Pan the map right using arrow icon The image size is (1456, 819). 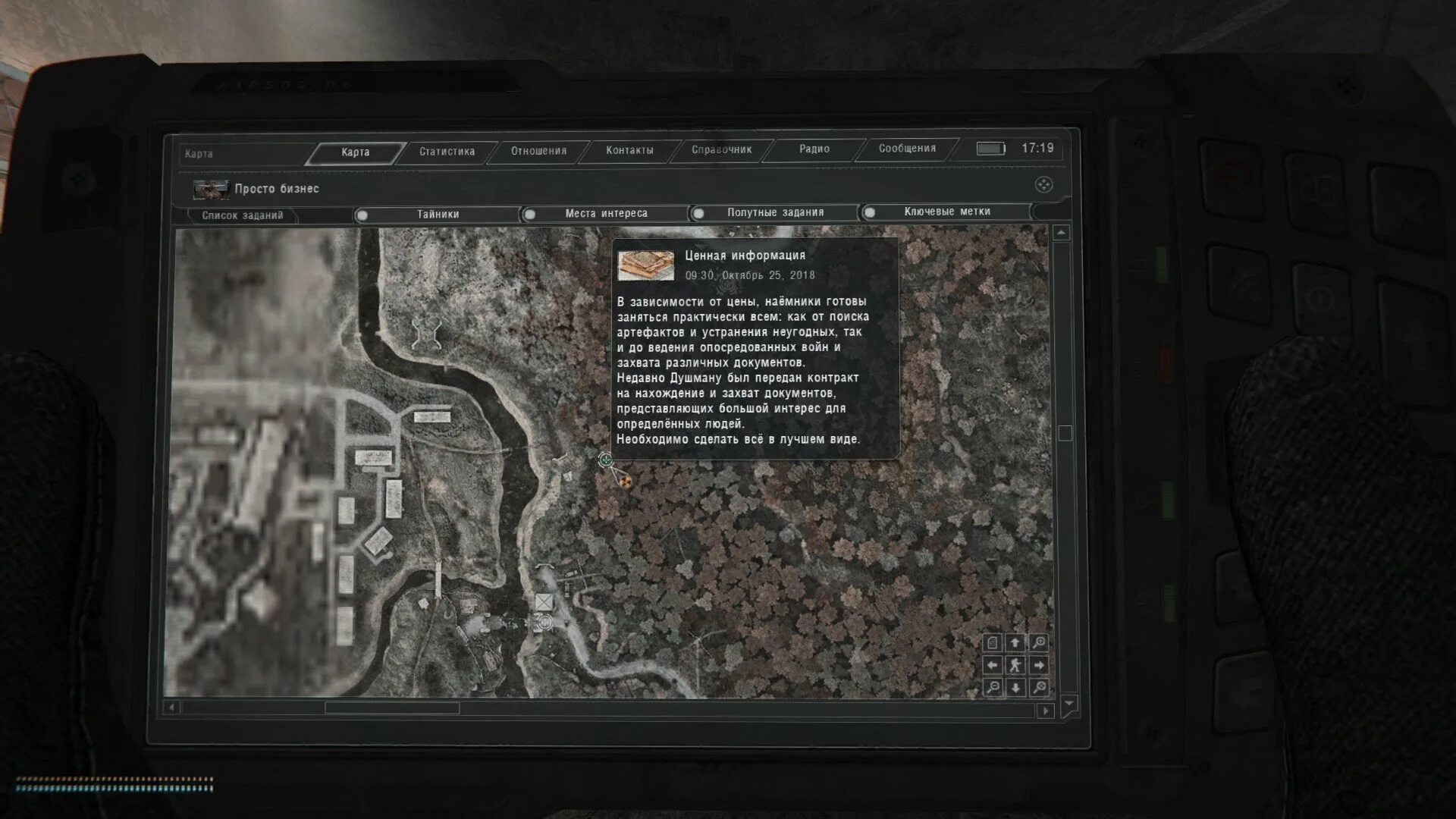tap(1039, 665)
